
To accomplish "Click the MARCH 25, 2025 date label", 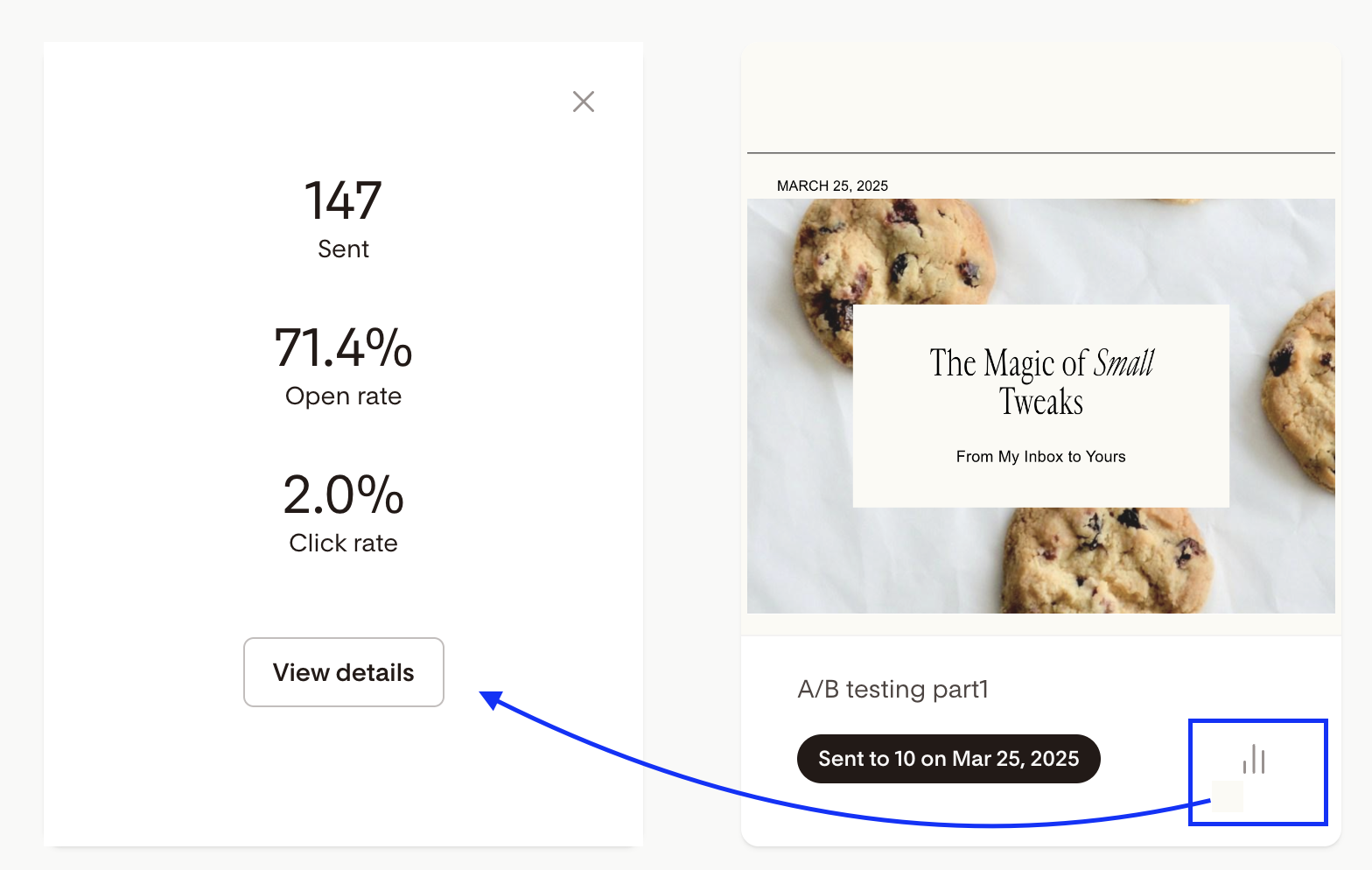I will pos(832,186).
